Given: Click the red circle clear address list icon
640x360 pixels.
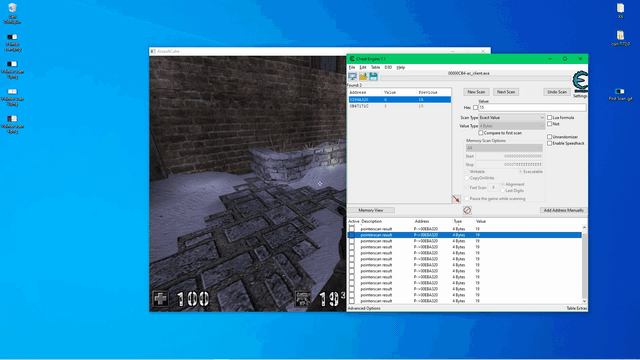Looking at the screenshot, I should coord(467,210).
